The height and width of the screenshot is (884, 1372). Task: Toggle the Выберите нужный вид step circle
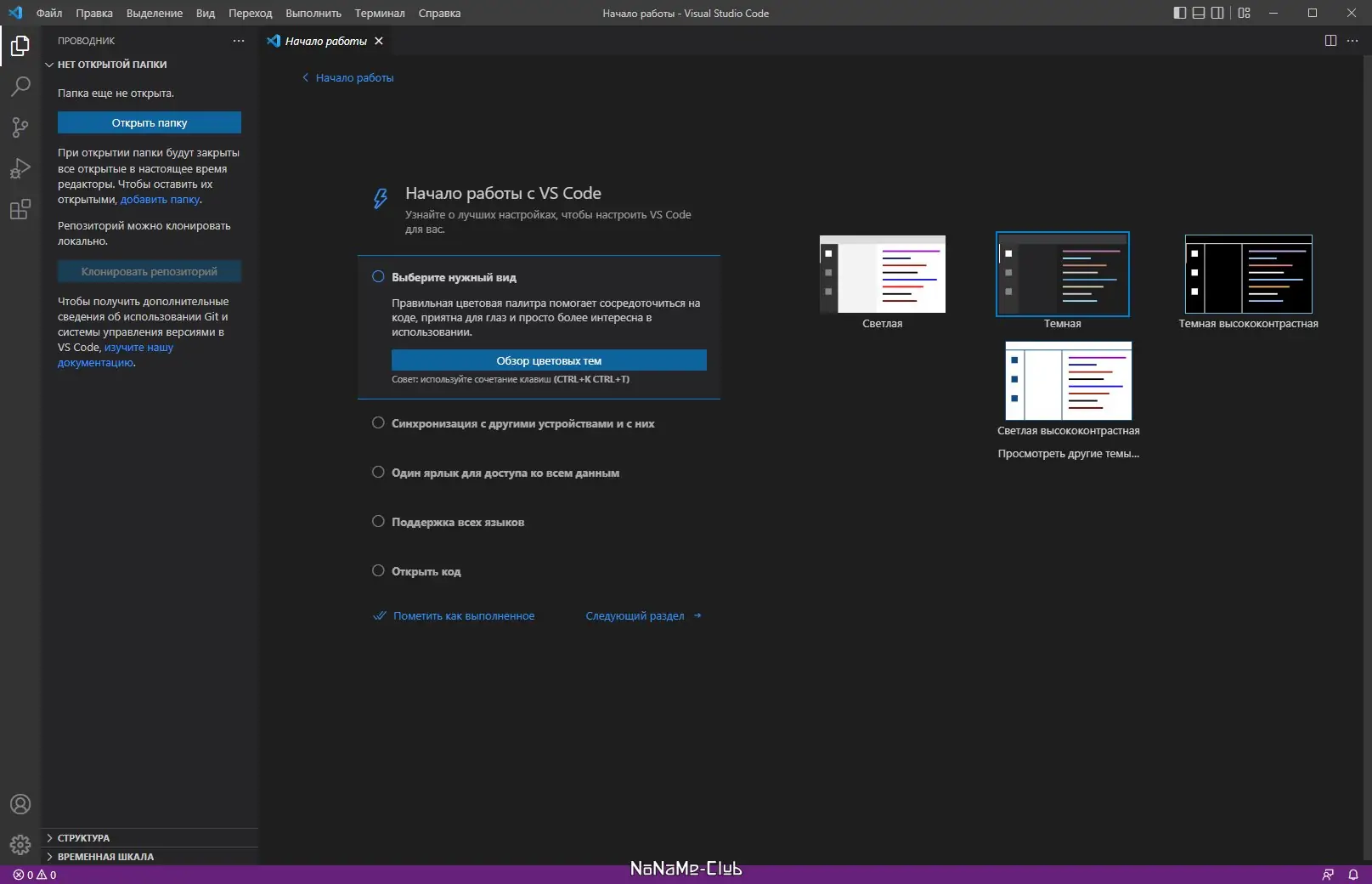pos(378,276)
